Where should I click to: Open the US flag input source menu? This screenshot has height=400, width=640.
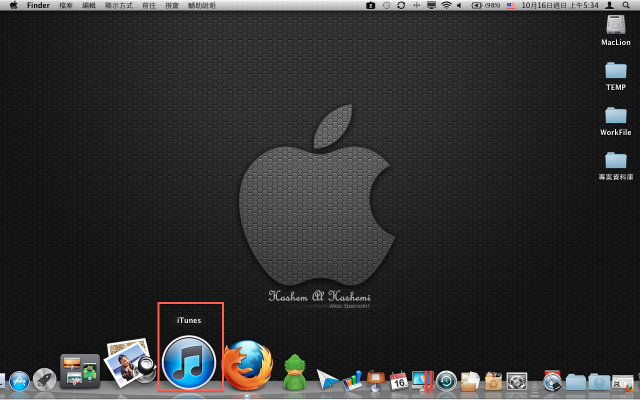[x=511, y=5]
